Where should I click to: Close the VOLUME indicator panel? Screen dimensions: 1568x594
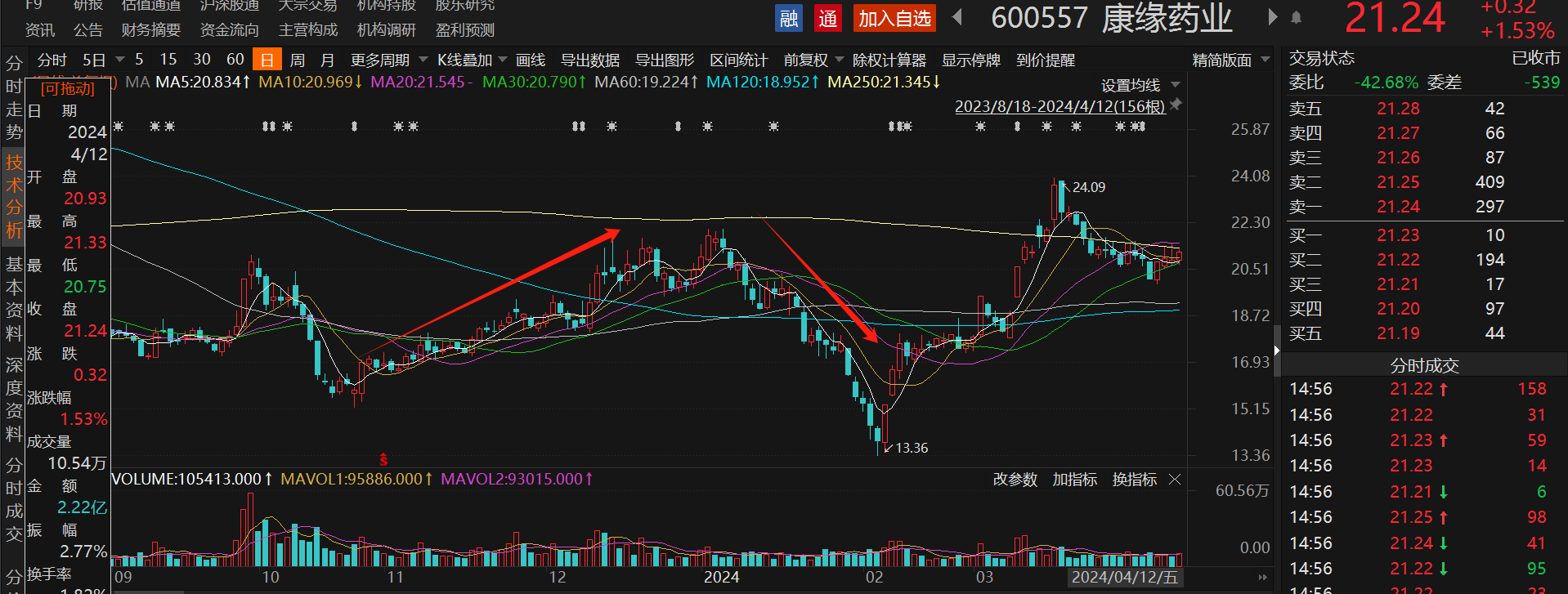1175,480
